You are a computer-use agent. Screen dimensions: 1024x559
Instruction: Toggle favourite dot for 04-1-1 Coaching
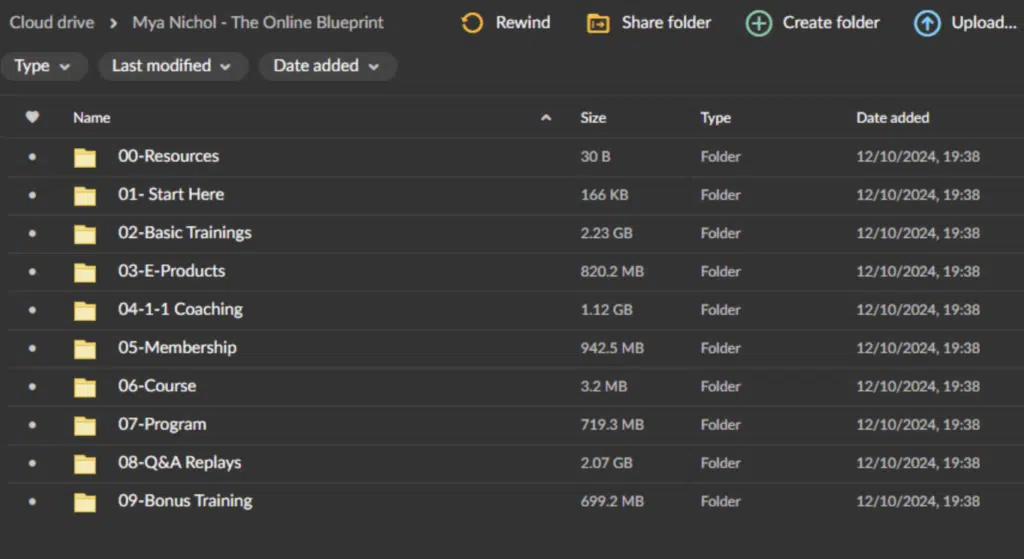(32, 310)
